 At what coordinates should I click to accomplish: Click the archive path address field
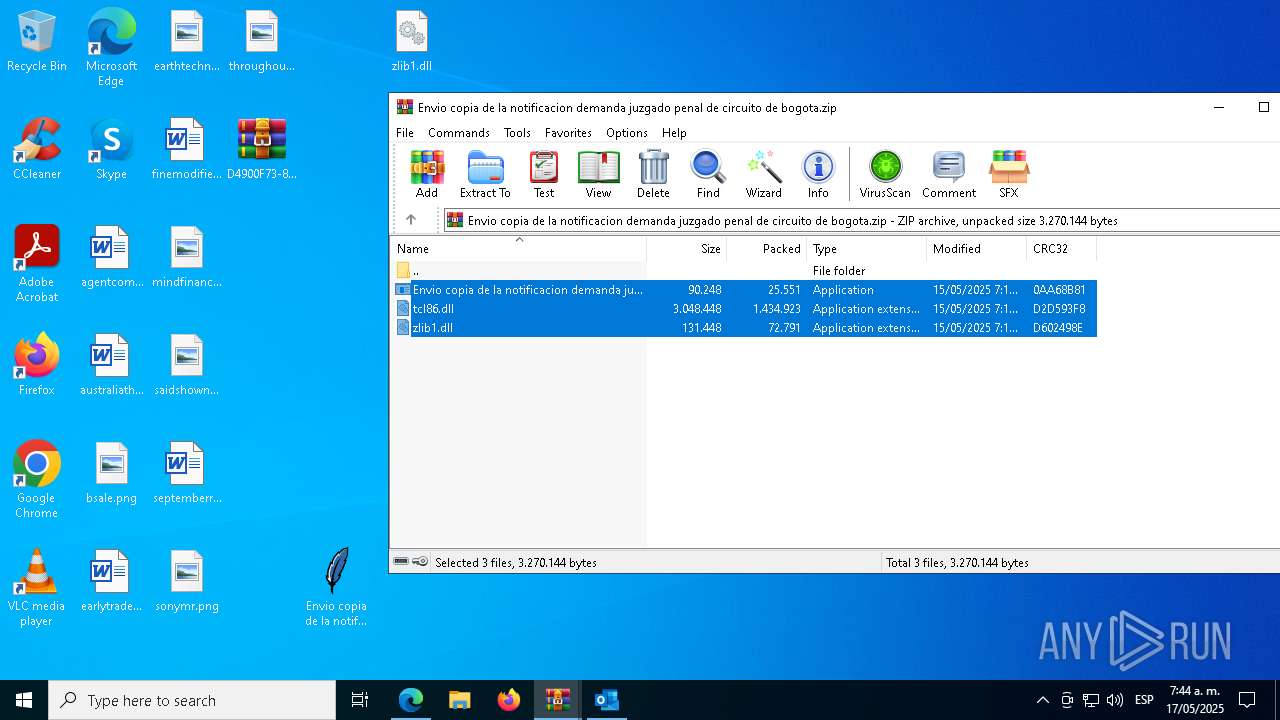862,220
